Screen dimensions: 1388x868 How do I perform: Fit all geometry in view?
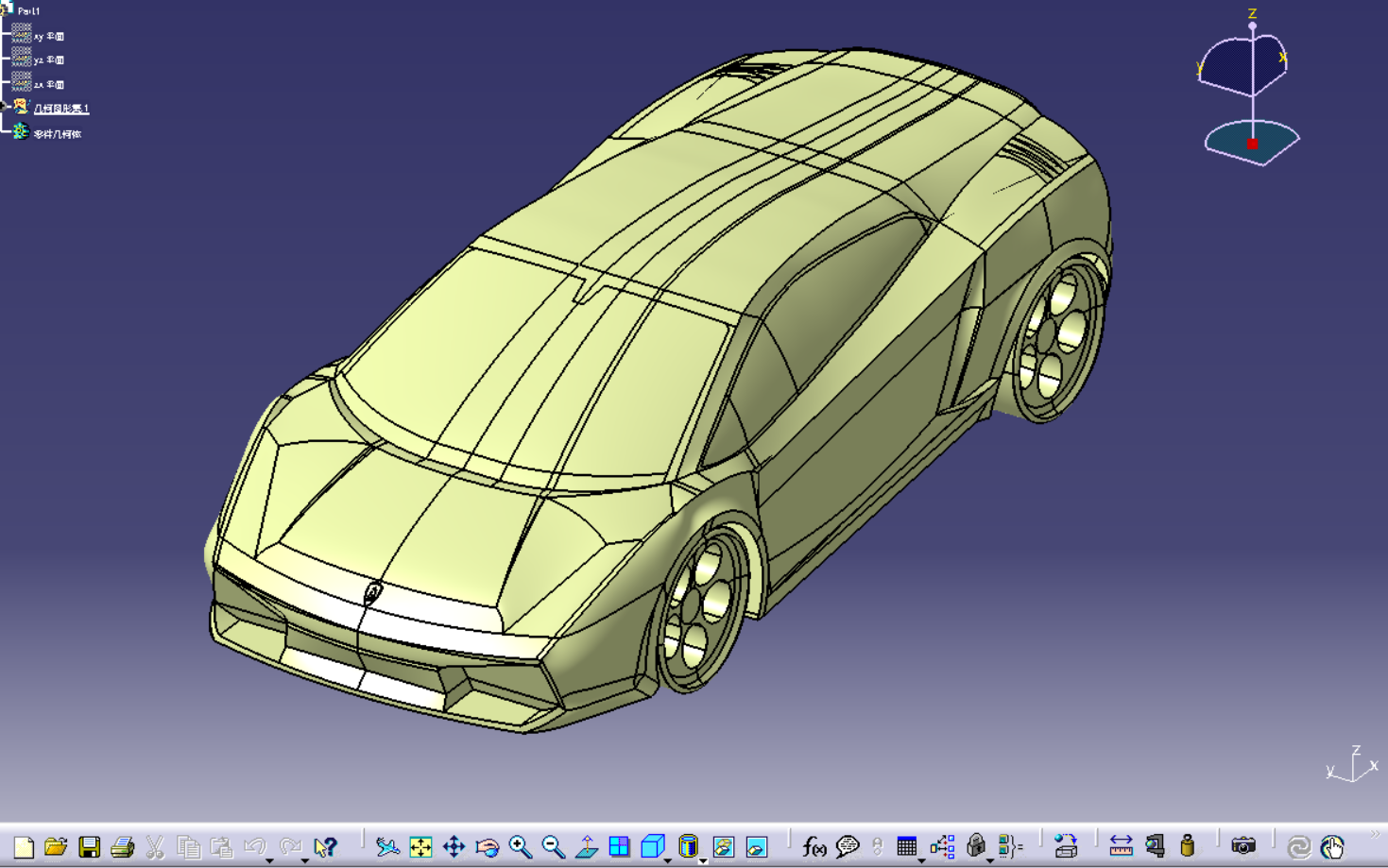[420, 847]
